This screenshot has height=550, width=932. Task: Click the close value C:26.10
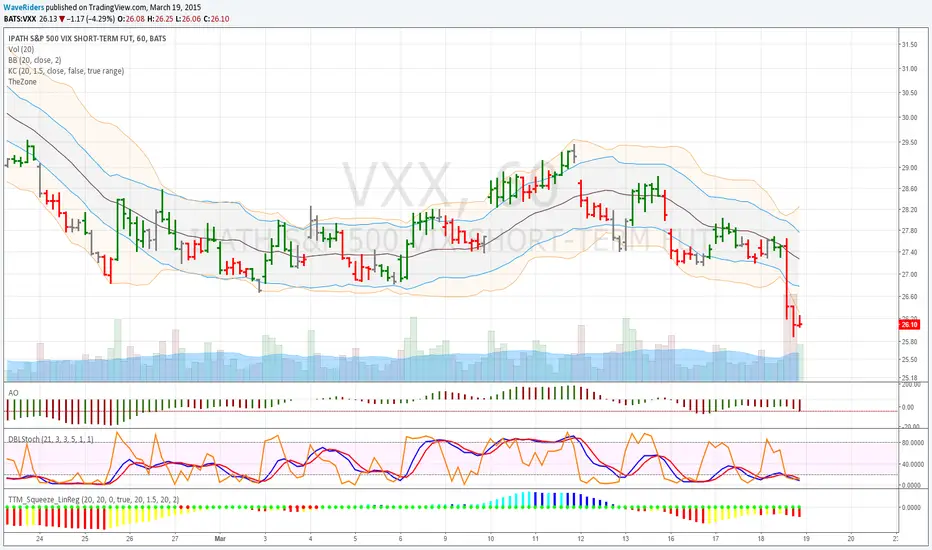[216, 19]
